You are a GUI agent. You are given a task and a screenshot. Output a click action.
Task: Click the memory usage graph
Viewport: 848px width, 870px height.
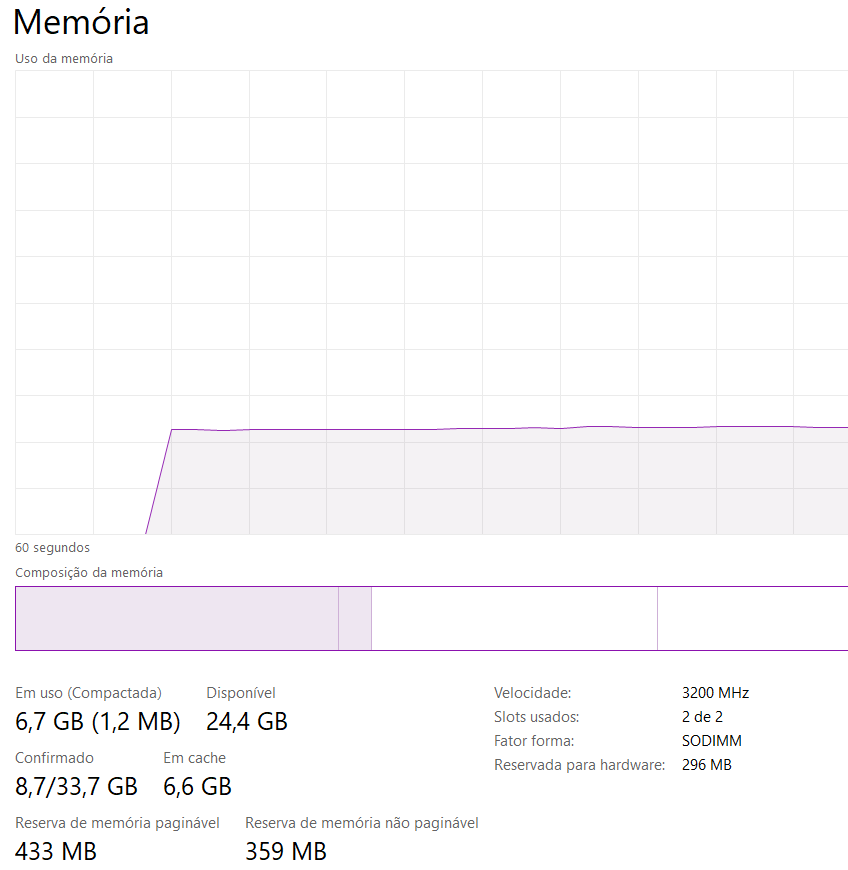tap(431, 302)
